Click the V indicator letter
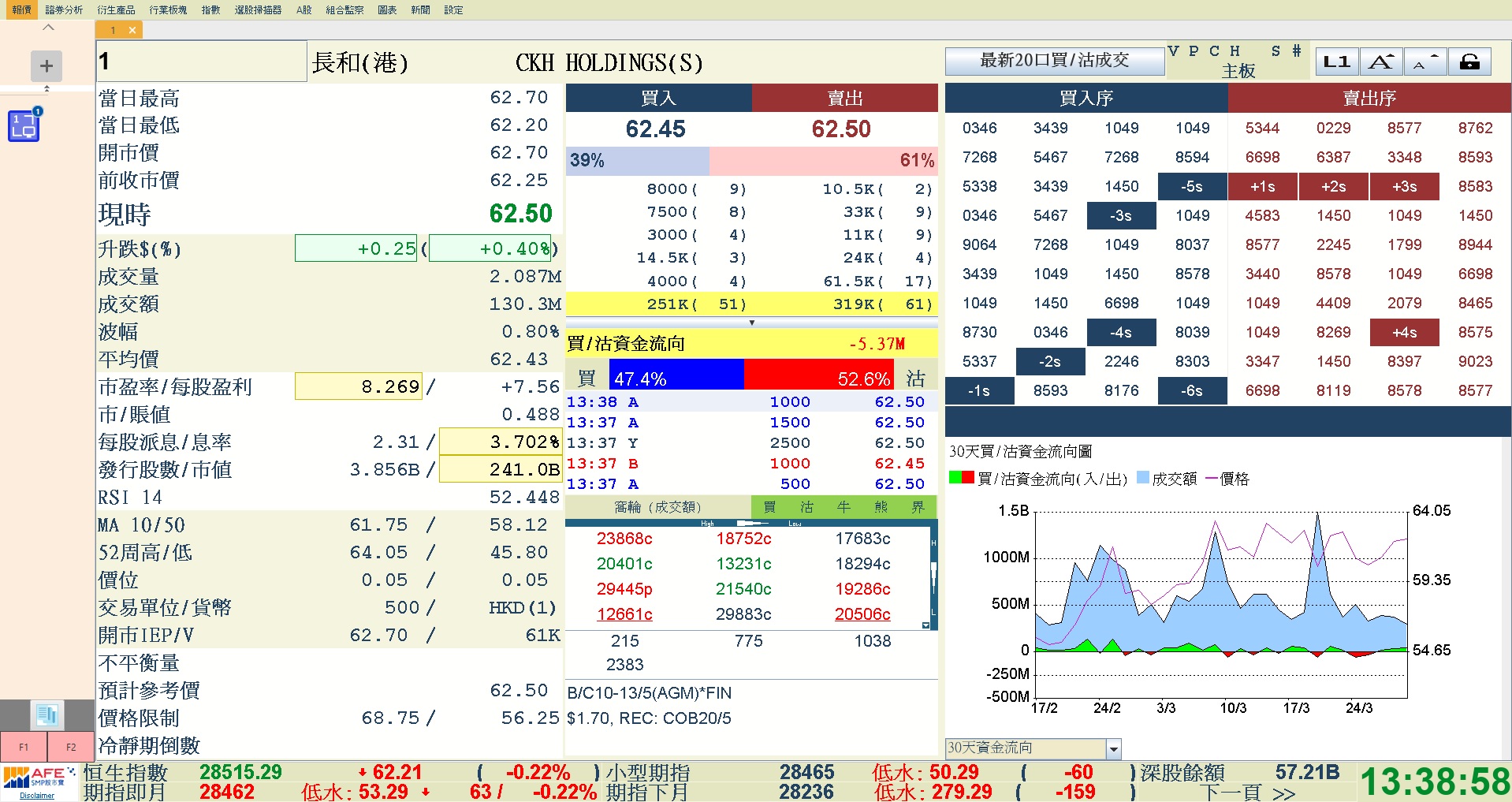Image resolution: width=1512 pixels, height=802 pixels. pyautogui.click(x=1173, y=51)
